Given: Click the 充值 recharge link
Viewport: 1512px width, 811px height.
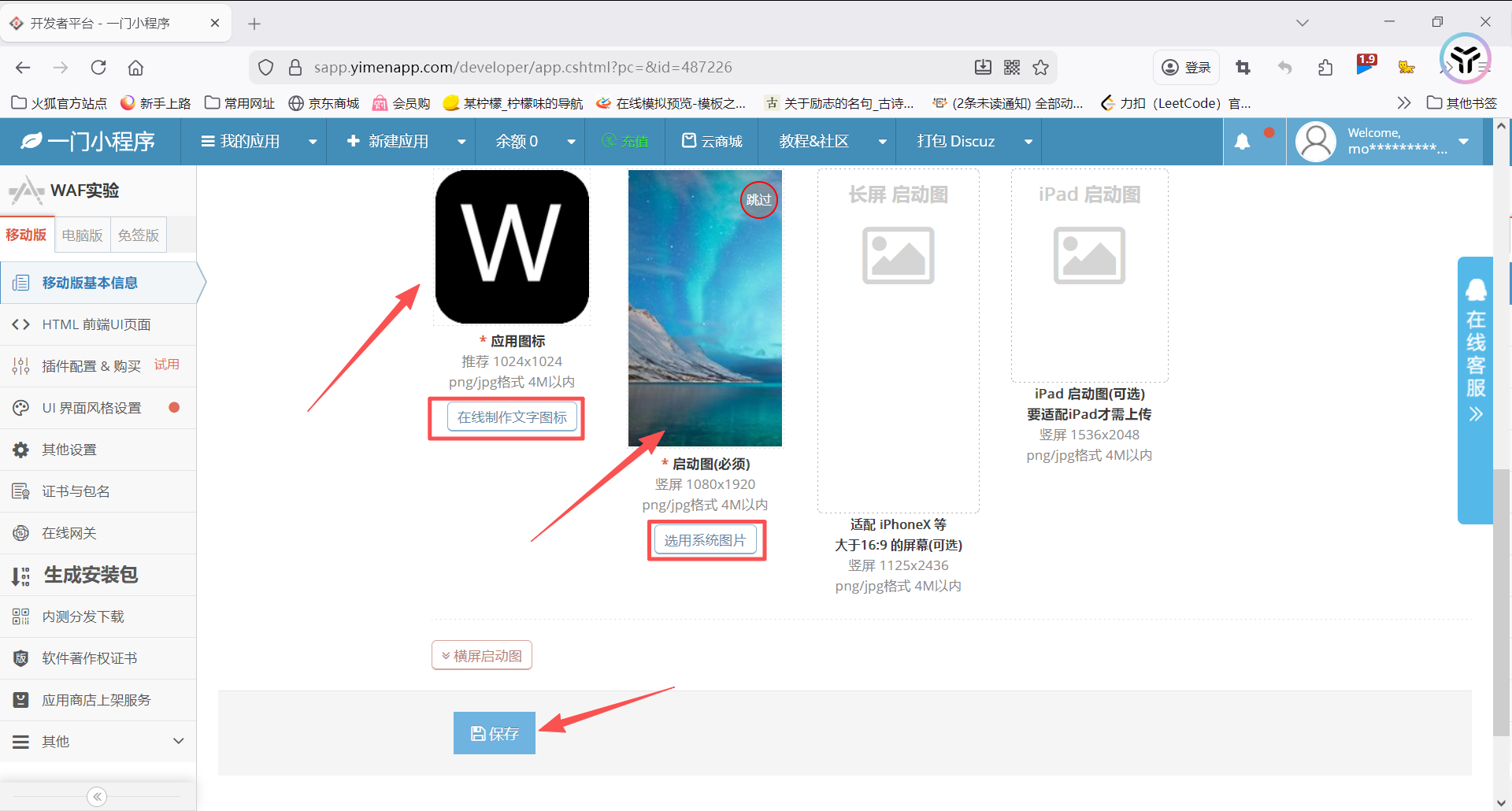Looking at the screenshot, I should (x=625, y=142).
